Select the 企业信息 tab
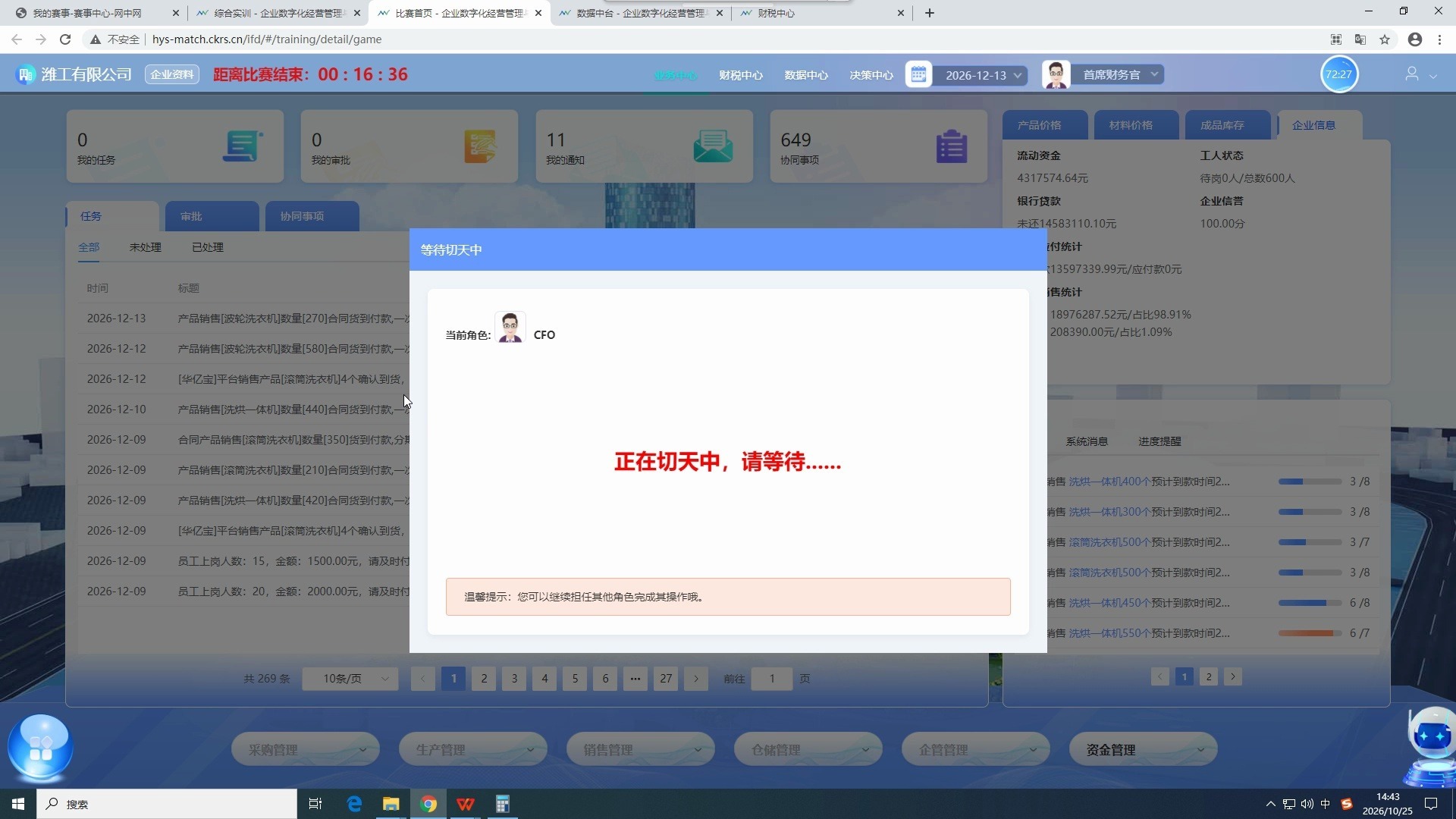 [x=1320, y=125]
